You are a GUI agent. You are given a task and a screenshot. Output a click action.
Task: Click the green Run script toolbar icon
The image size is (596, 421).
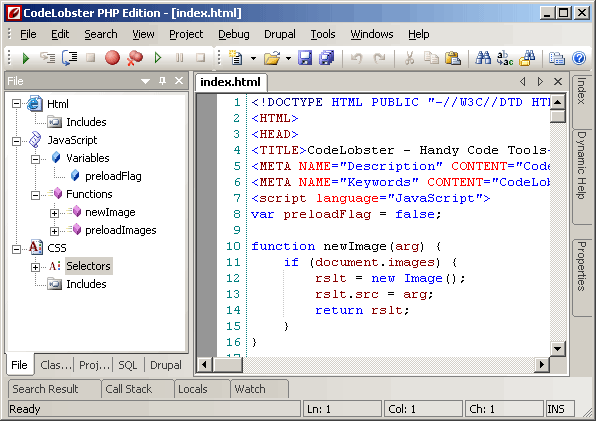[x=26, y=58]
